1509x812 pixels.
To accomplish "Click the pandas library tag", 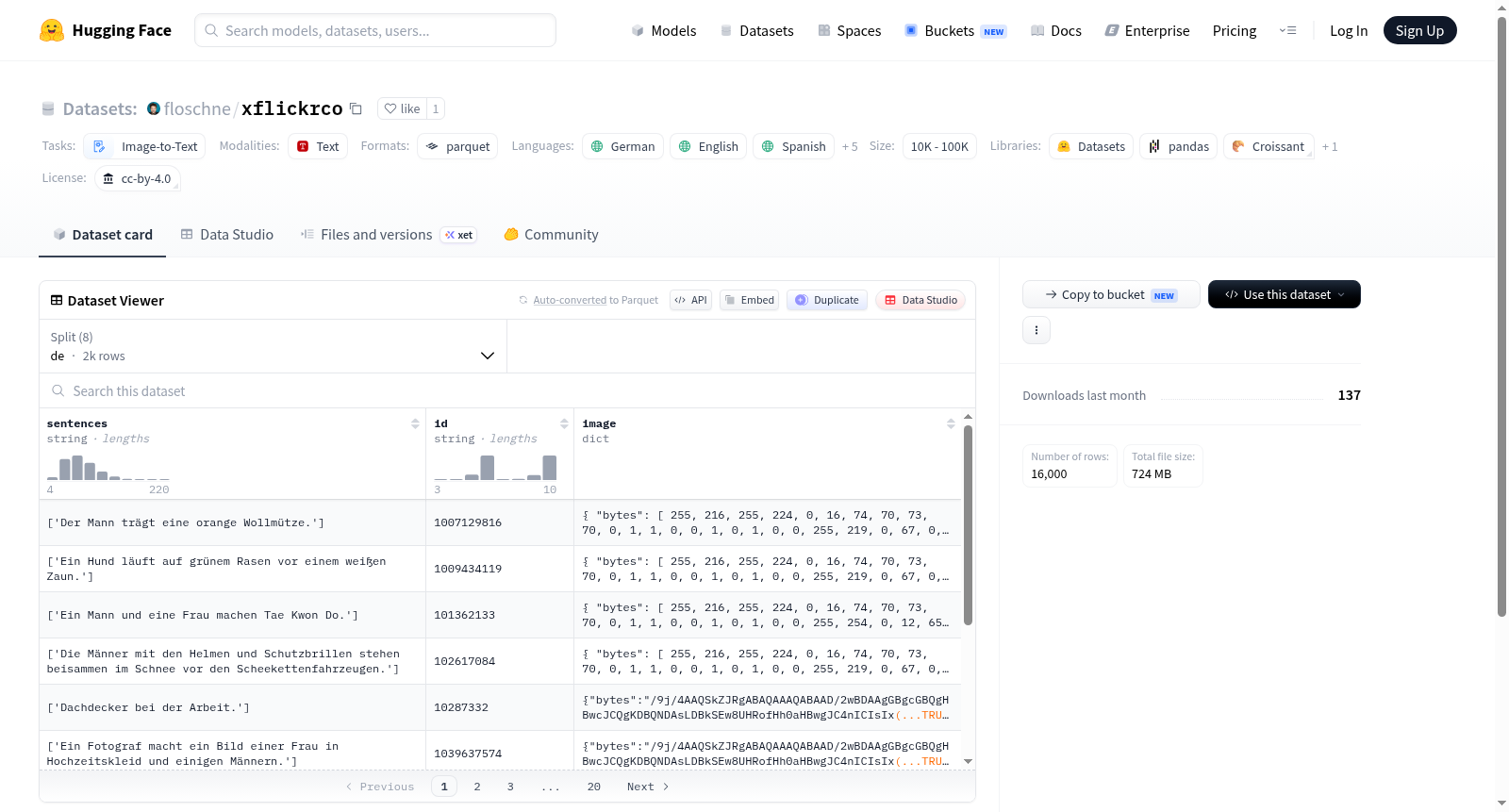I will 1179,146.
